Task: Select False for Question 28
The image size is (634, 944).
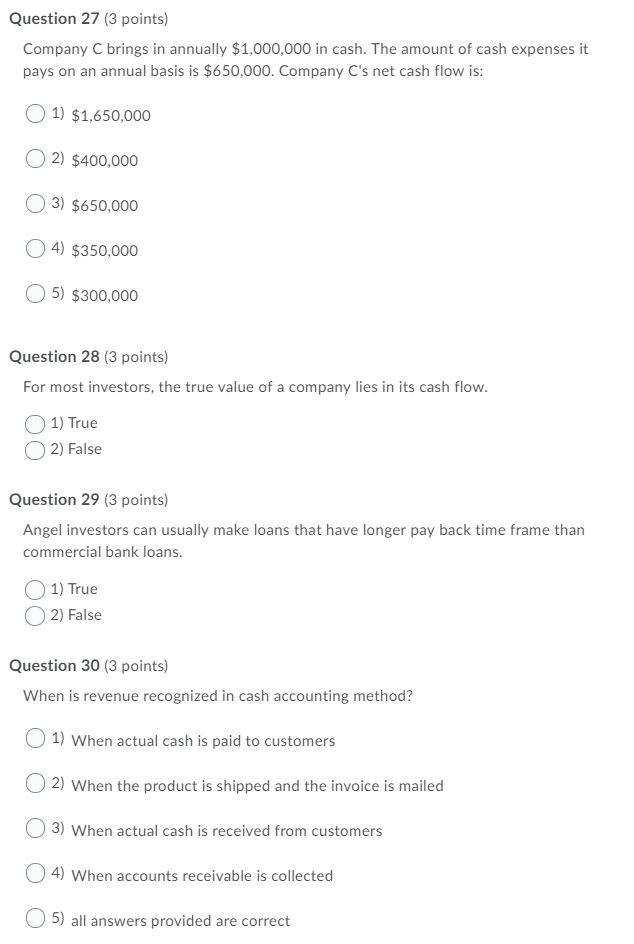Action: 33,448
